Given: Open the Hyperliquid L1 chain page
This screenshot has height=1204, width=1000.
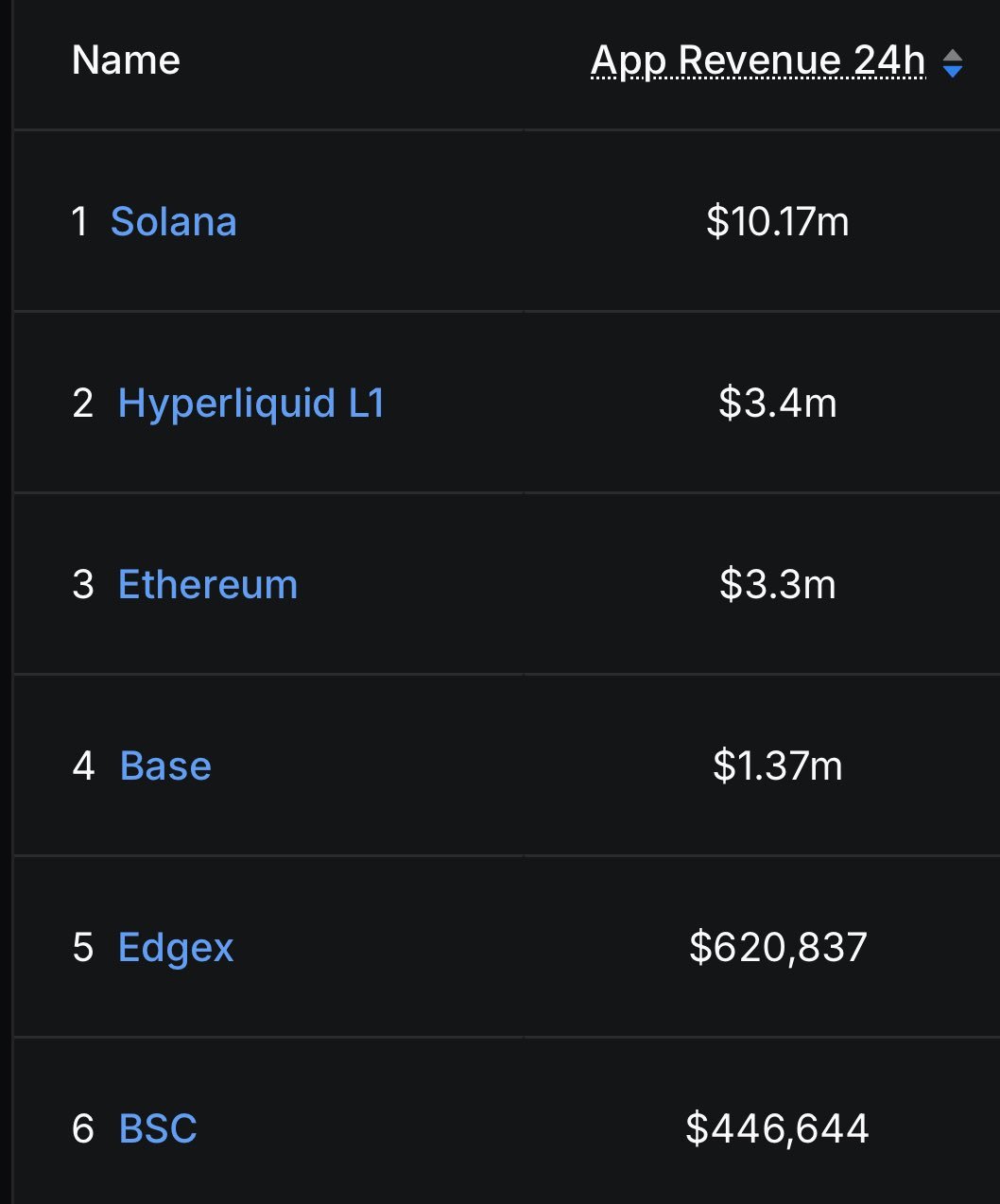Looking at the screenshot, I should (x=251, y=404).
